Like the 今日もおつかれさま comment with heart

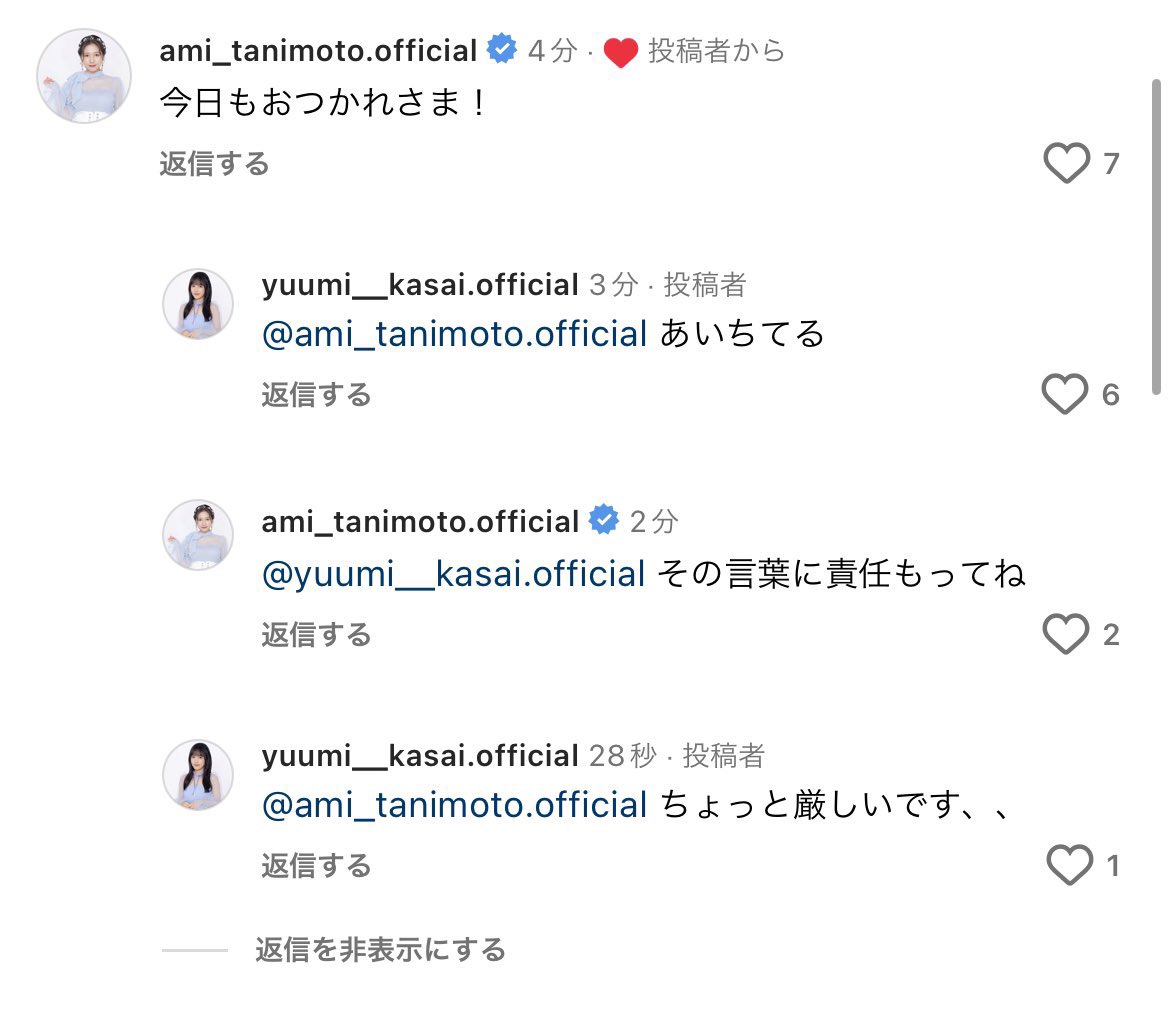pos(1066,163)
